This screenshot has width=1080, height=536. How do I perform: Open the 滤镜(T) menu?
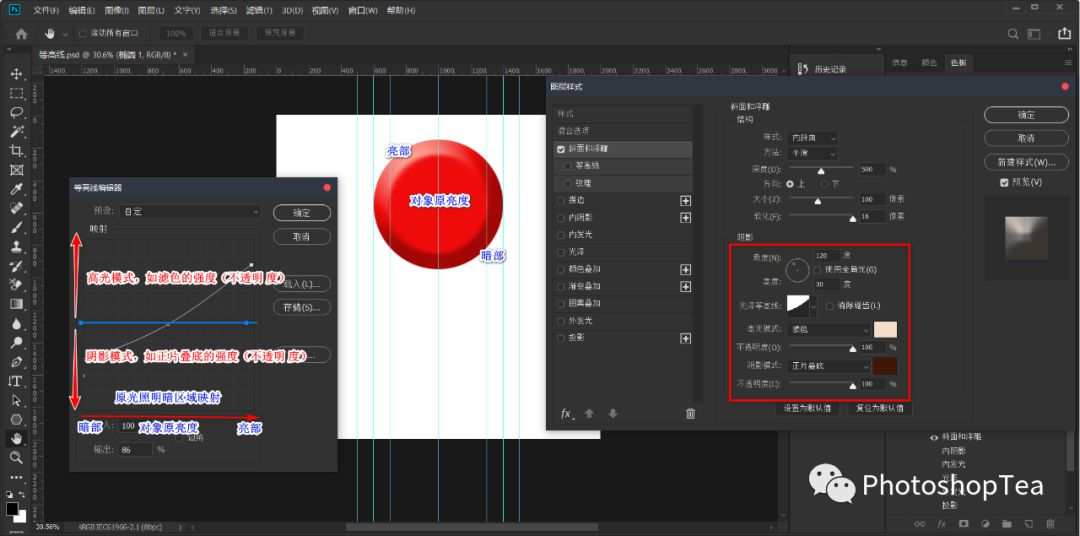(259, 11)
